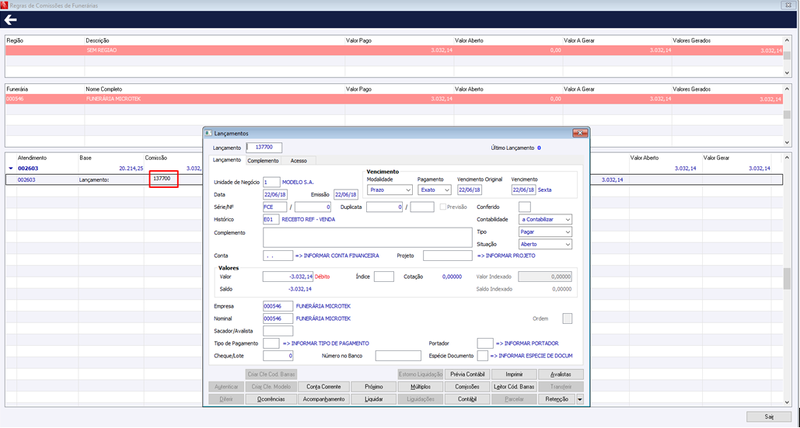Viewport: 800px width, 428px height.
Task: Switch to the Complemento tab
Action: click(263, 161)
